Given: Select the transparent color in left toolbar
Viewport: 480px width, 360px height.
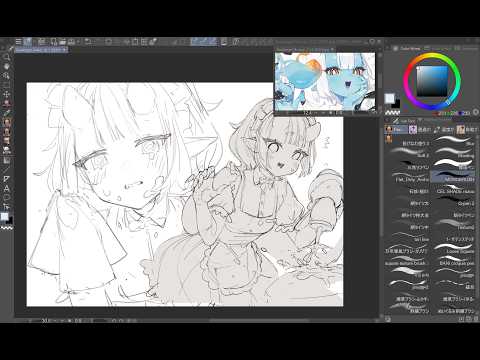Looking at the screenshot, I should (x=7, y=228).
